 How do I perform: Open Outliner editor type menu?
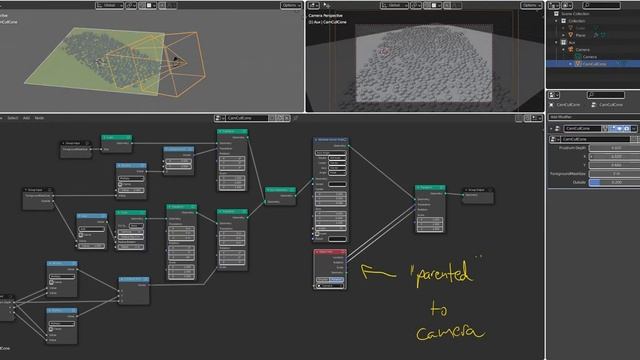click(x=554, y=5)
